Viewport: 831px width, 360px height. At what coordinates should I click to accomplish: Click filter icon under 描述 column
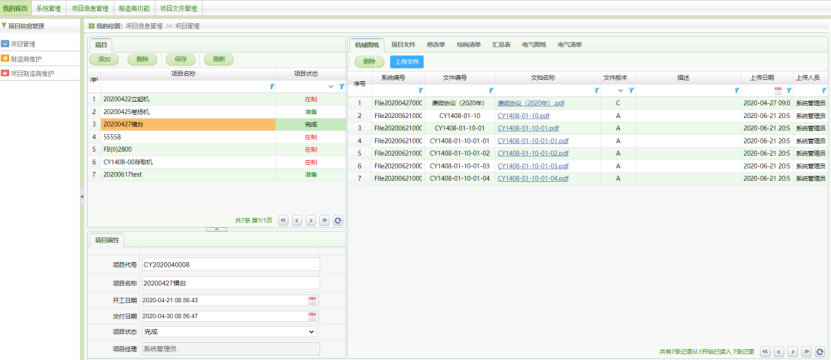tap(737, 91)
